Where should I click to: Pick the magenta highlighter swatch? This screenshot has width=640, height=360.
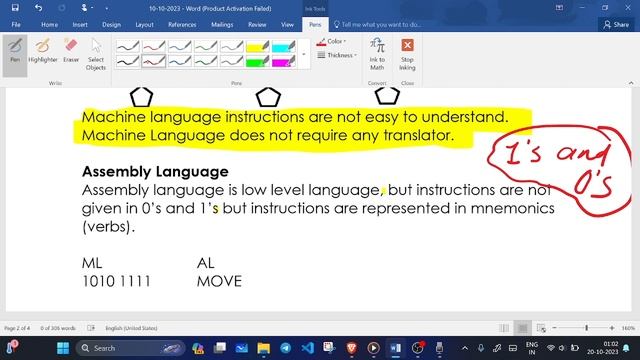click(x=284, y=61)
